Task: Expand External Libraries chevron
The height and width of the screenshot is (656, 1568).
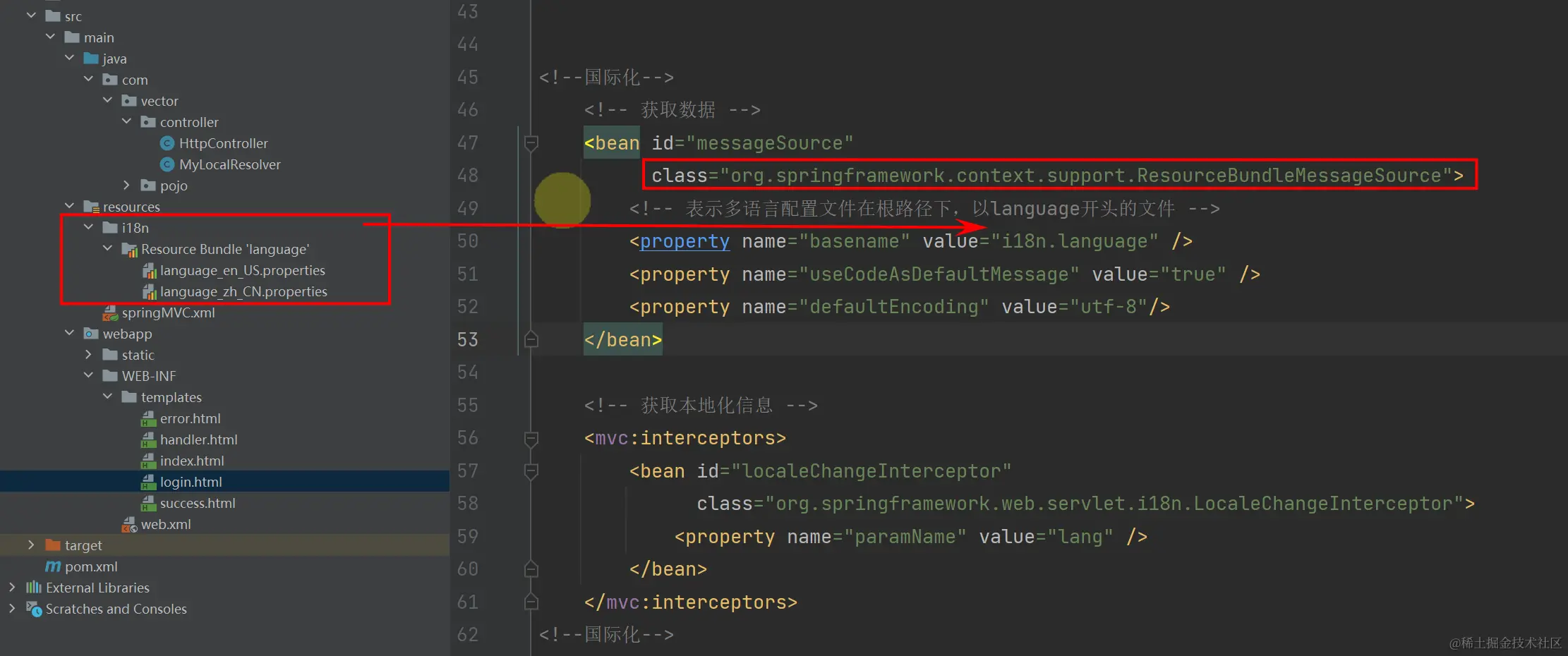Action: click(12, 587)
